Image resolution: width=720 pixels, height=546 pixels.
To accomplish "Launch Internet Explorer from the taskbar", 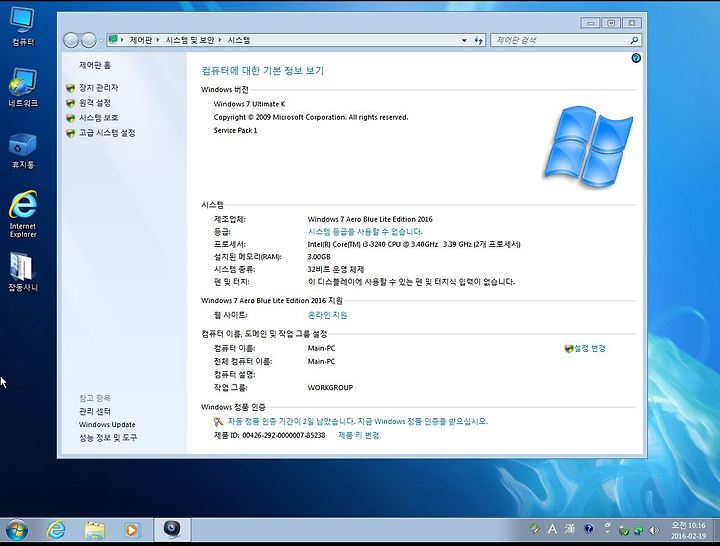I will click(56, 530).
